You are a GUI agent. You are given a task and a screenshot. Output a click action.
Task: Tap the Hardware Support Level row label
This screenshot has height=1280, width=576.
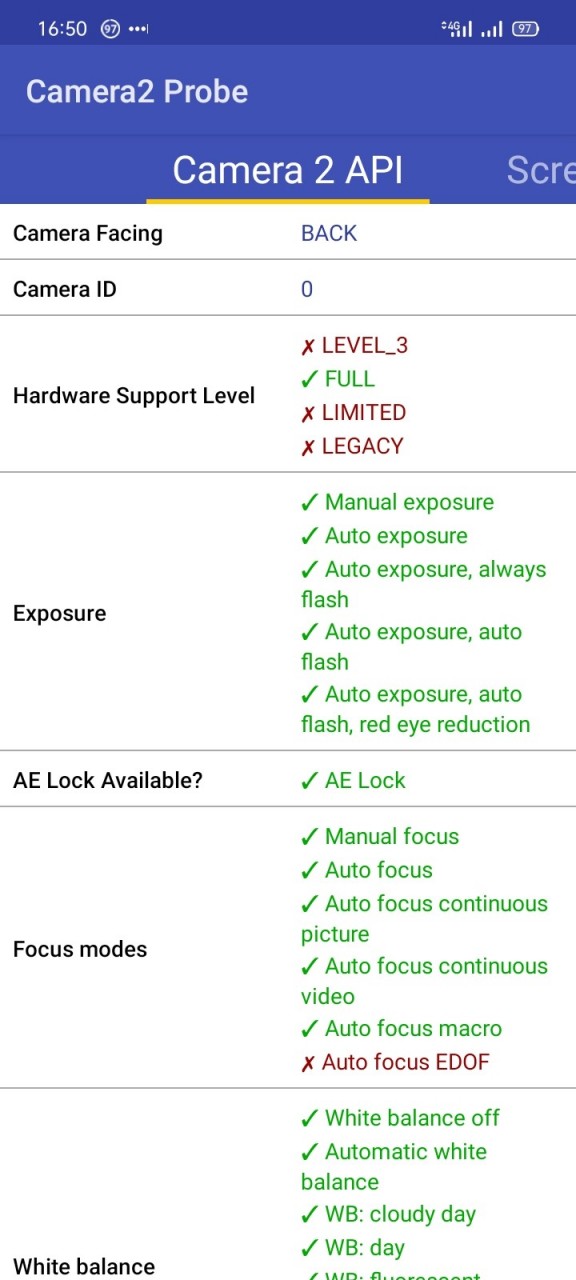[x=134, y=396]
